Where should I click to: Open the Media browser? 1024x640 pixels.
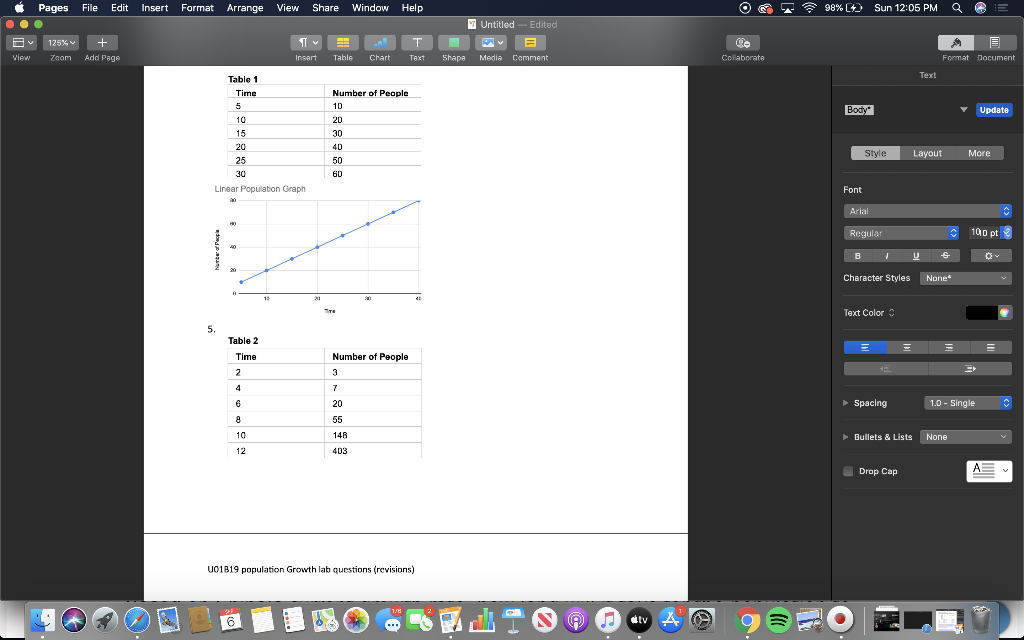(x=489, y=42)
